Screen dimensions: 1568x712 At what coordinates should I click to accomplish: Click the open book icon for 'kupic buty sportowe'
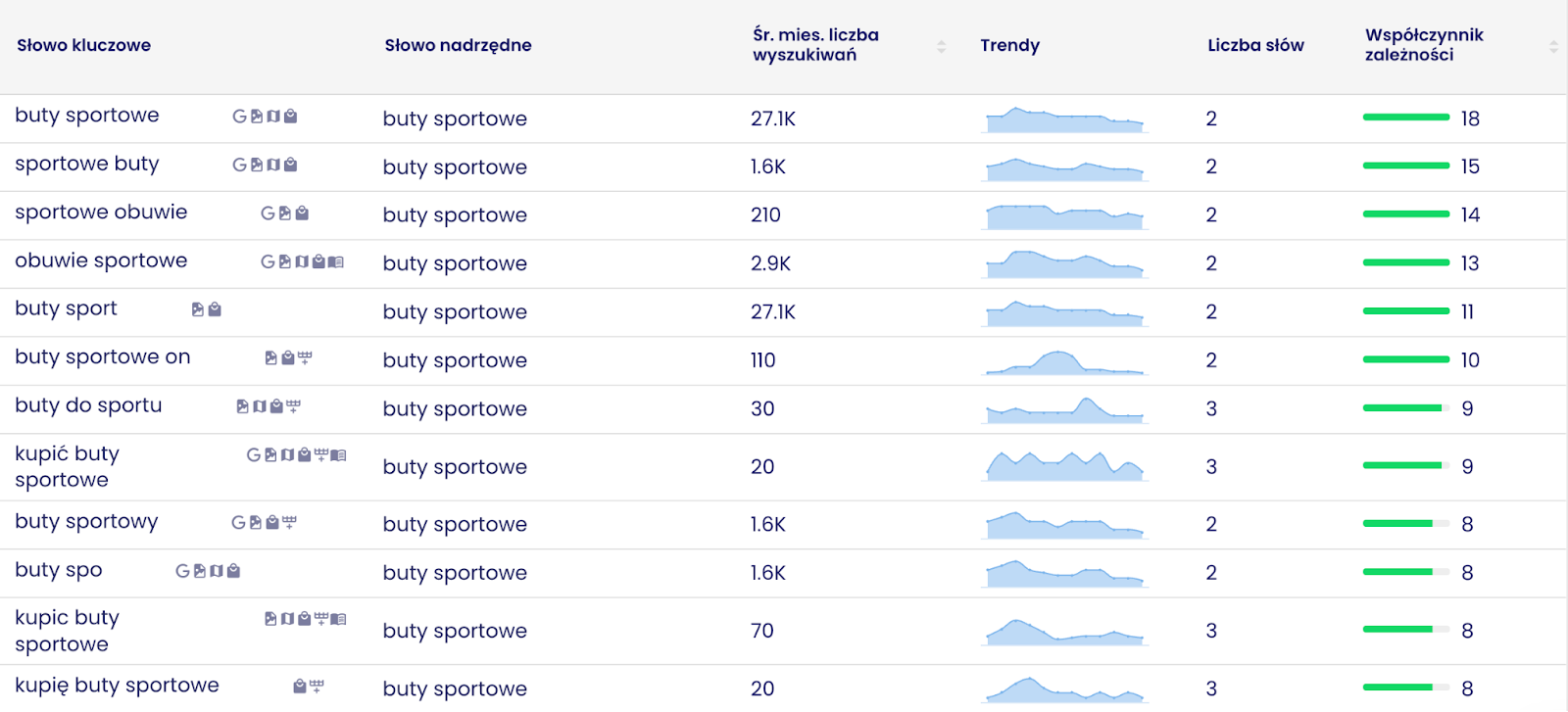click(338, 619)
